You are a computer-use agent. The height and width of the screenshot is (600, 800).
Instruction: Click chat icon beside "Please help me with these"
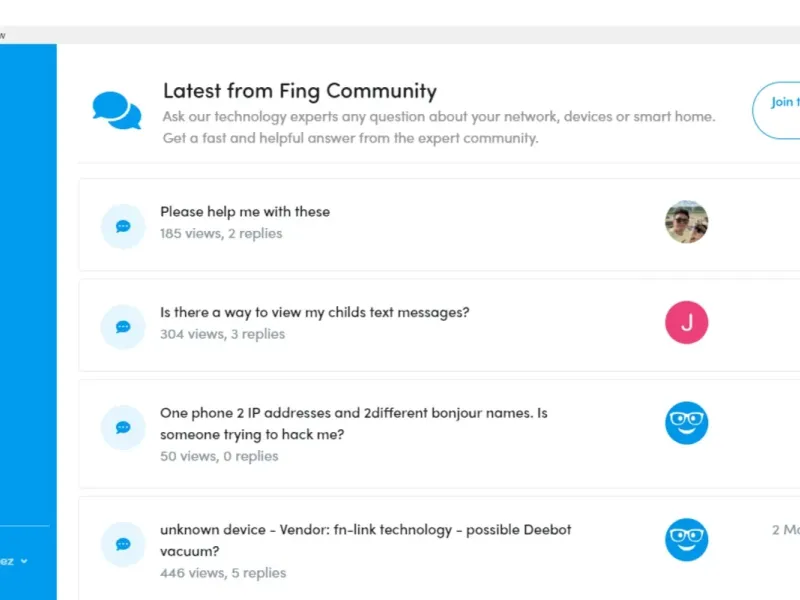click(123, 226)
